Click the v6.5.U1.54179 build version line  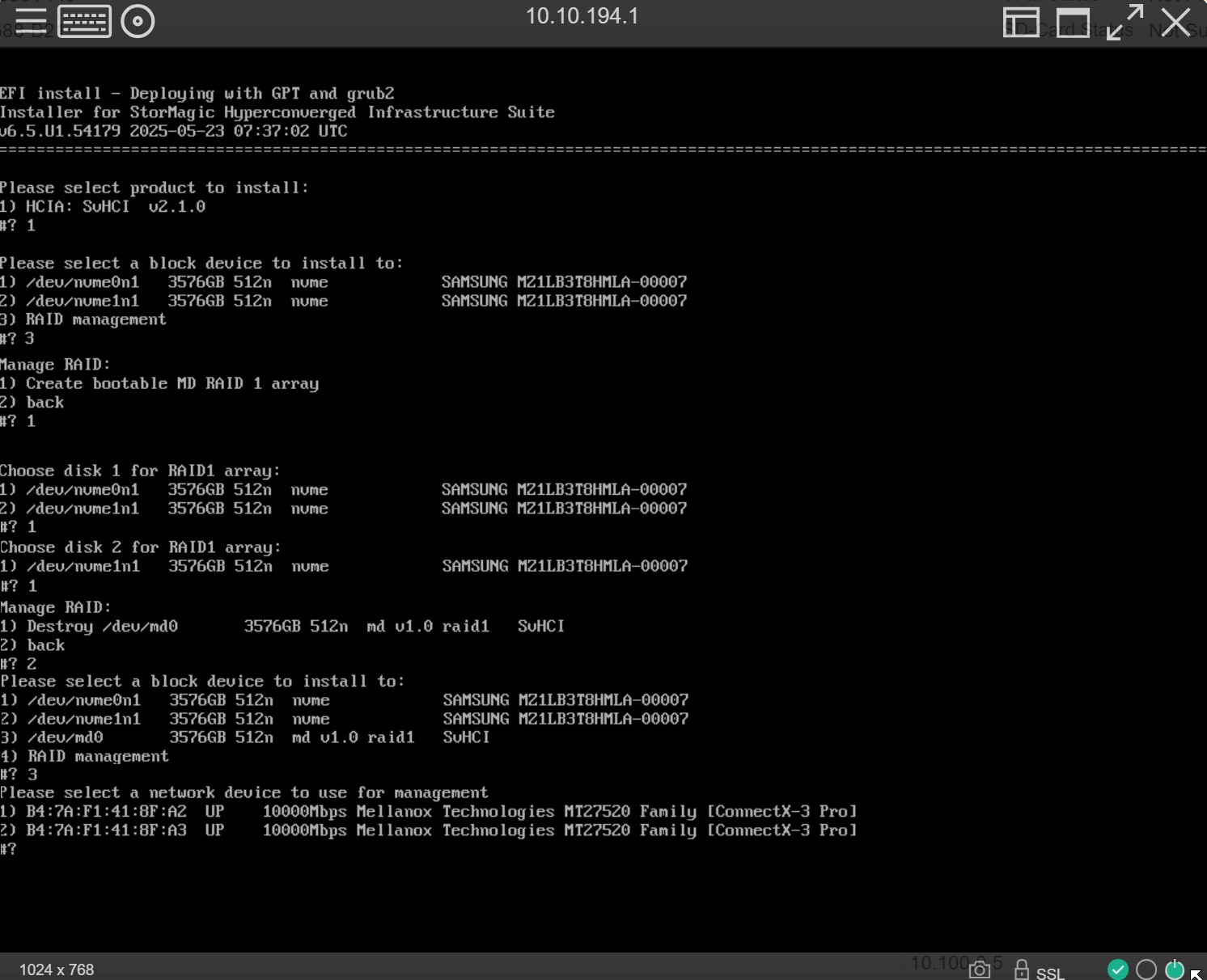click(173, 131)
